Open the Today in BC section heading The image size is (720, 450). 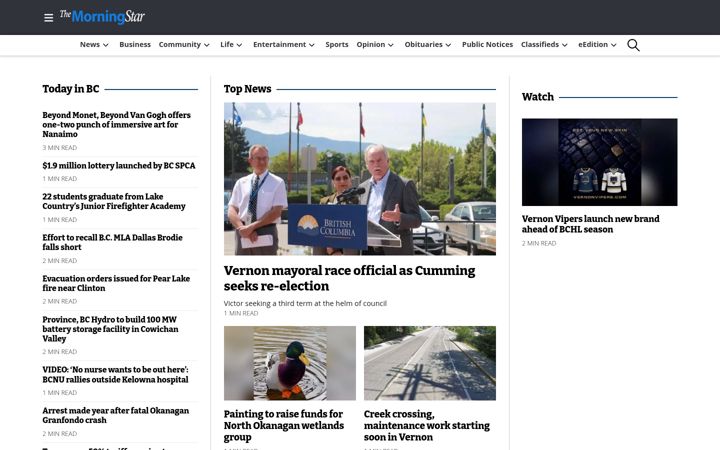(x=71, y=89)
